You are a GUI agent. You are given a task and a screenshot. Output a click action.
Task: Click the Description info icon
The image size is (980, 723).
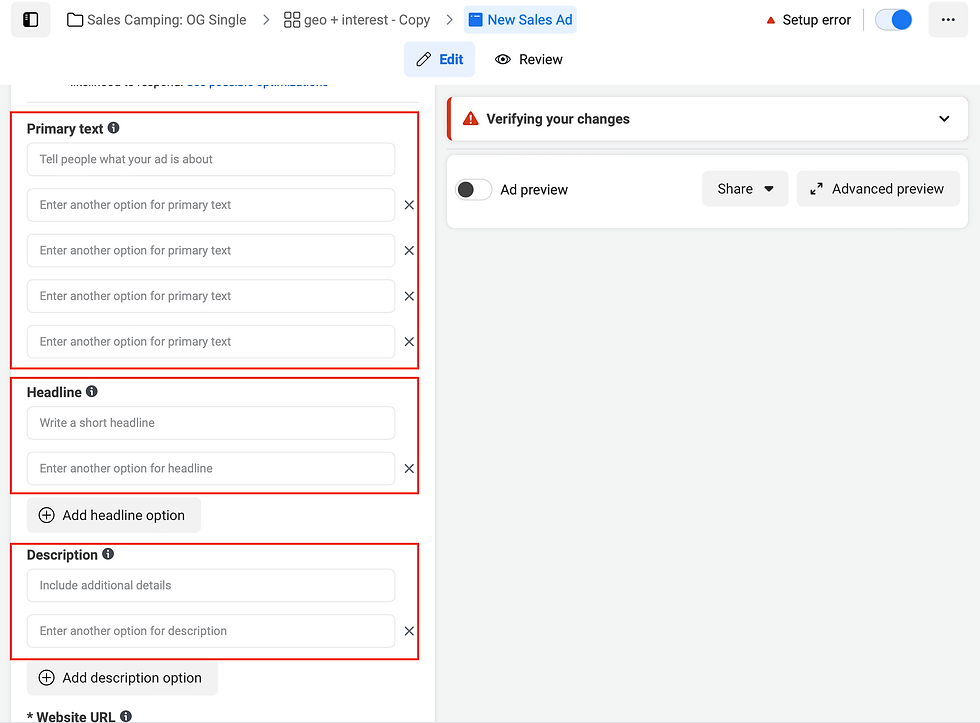coord(108,554)
